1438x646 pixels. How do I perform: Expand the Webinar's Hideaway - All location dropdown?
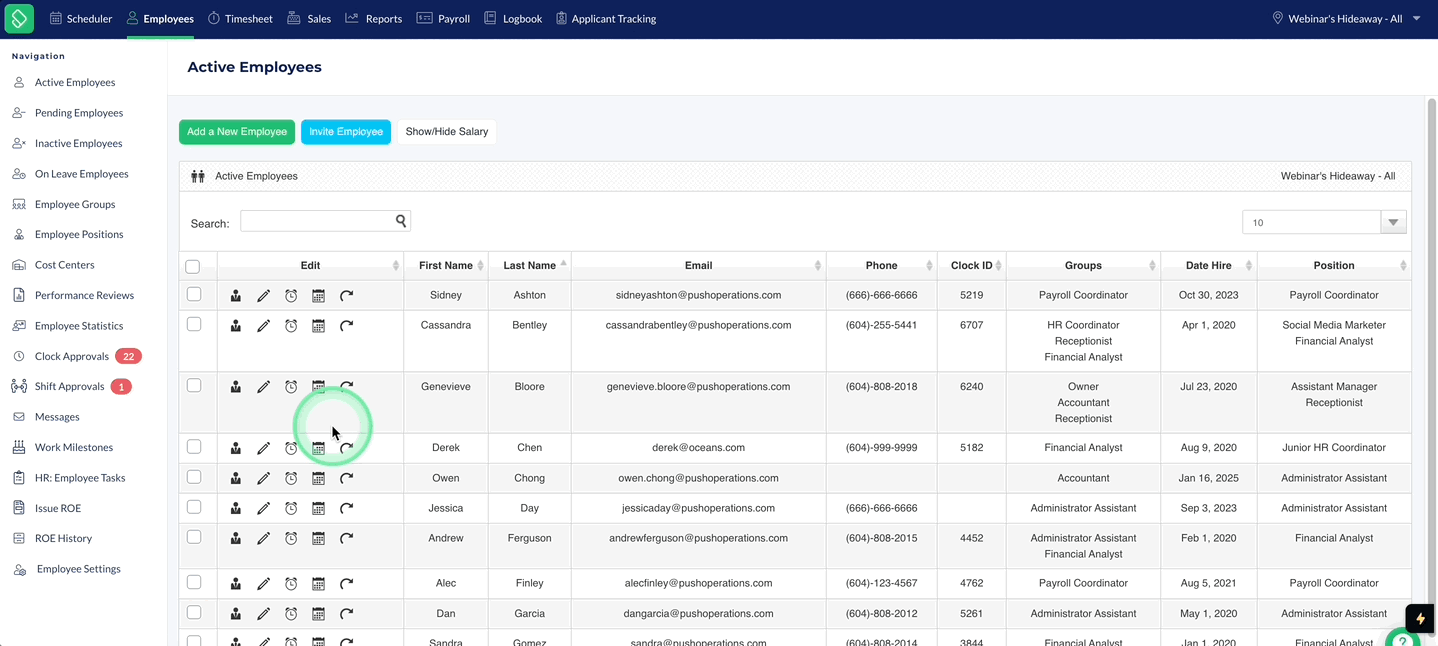pyautogui.click(x=1346, y=18)
